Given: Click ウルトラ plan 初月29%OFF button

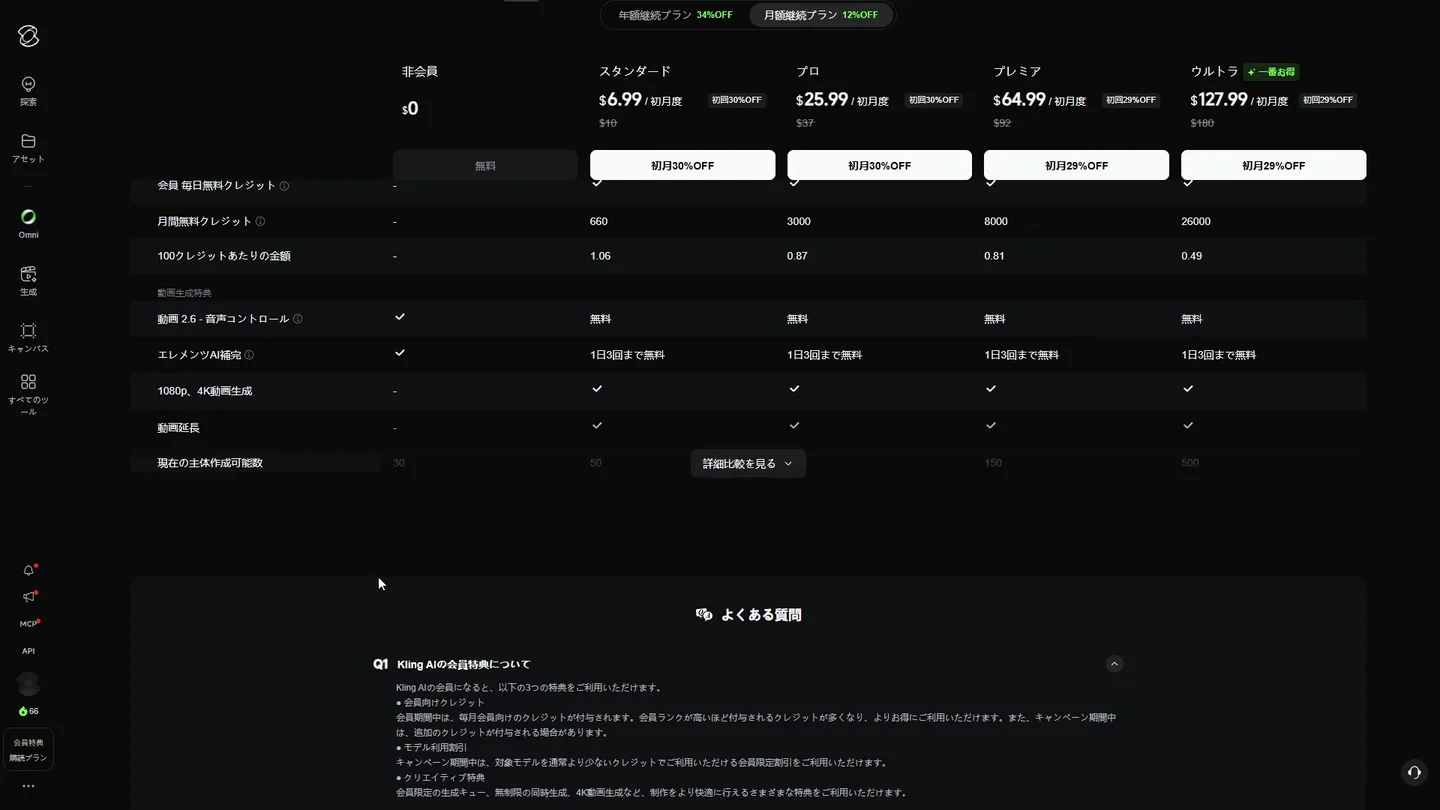Looking at the screenshot, I should [x=1273, y=165].
